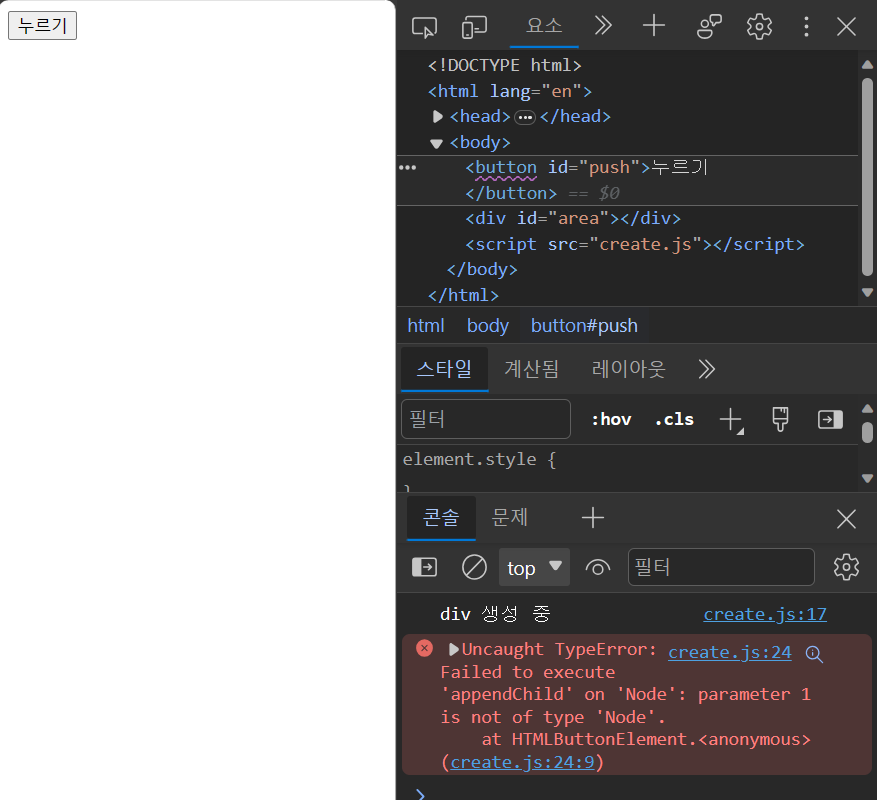This screenshot has height=800, width=877.
Task: Select the div id="area" node
Action: [x=573, y=218]
